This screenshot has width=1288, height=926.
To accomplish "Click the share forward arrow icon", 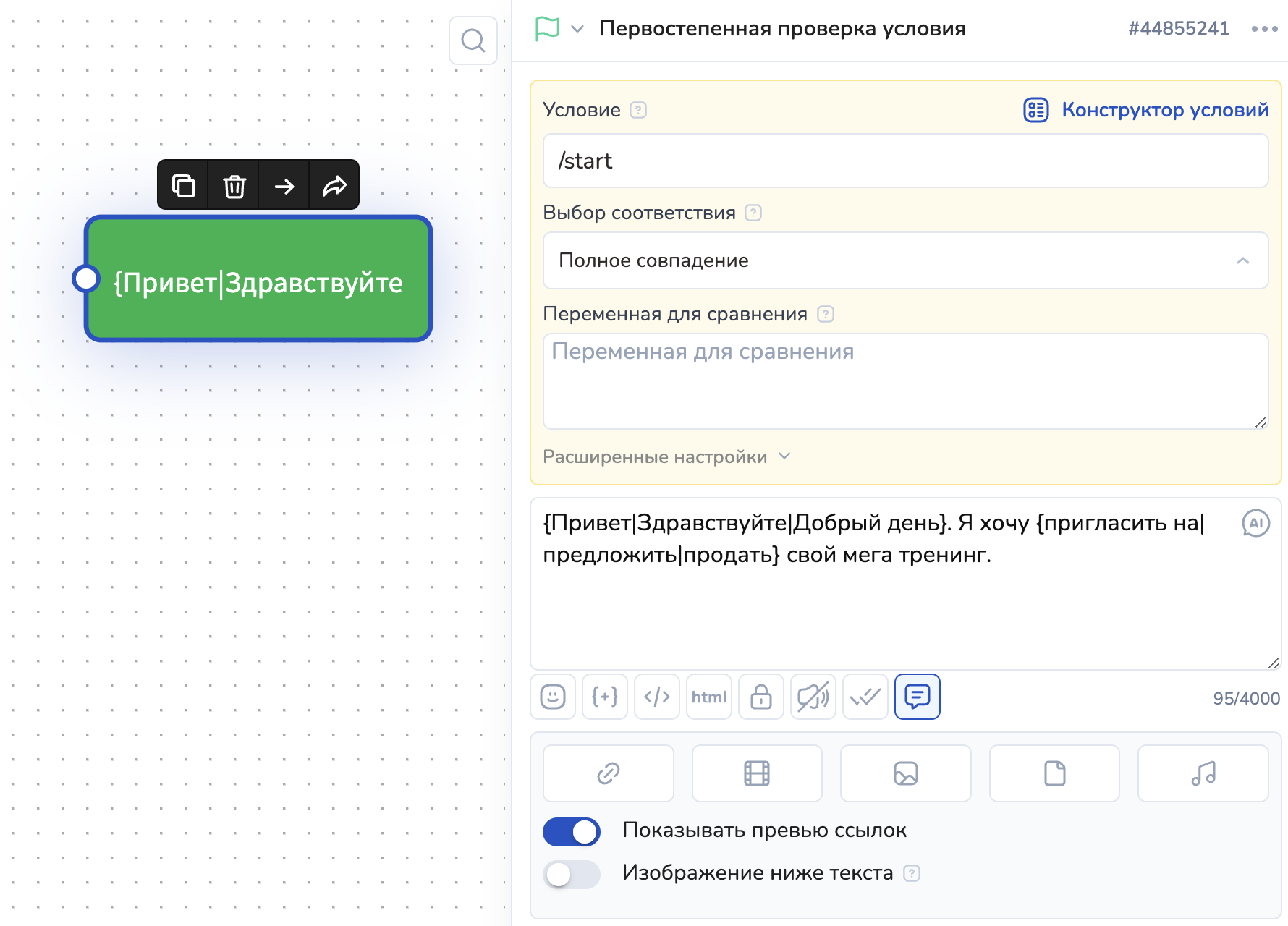I will point(334,186).
